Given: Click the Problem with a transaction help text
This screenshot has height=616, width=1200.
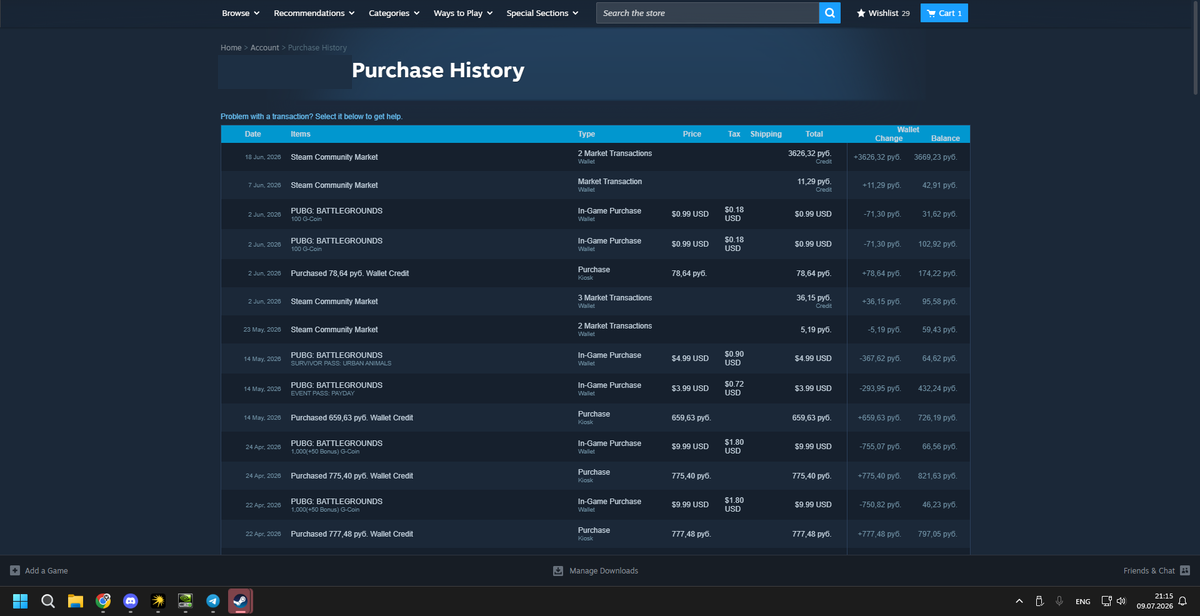Looking at the screenshot, I should pos(311,116).
